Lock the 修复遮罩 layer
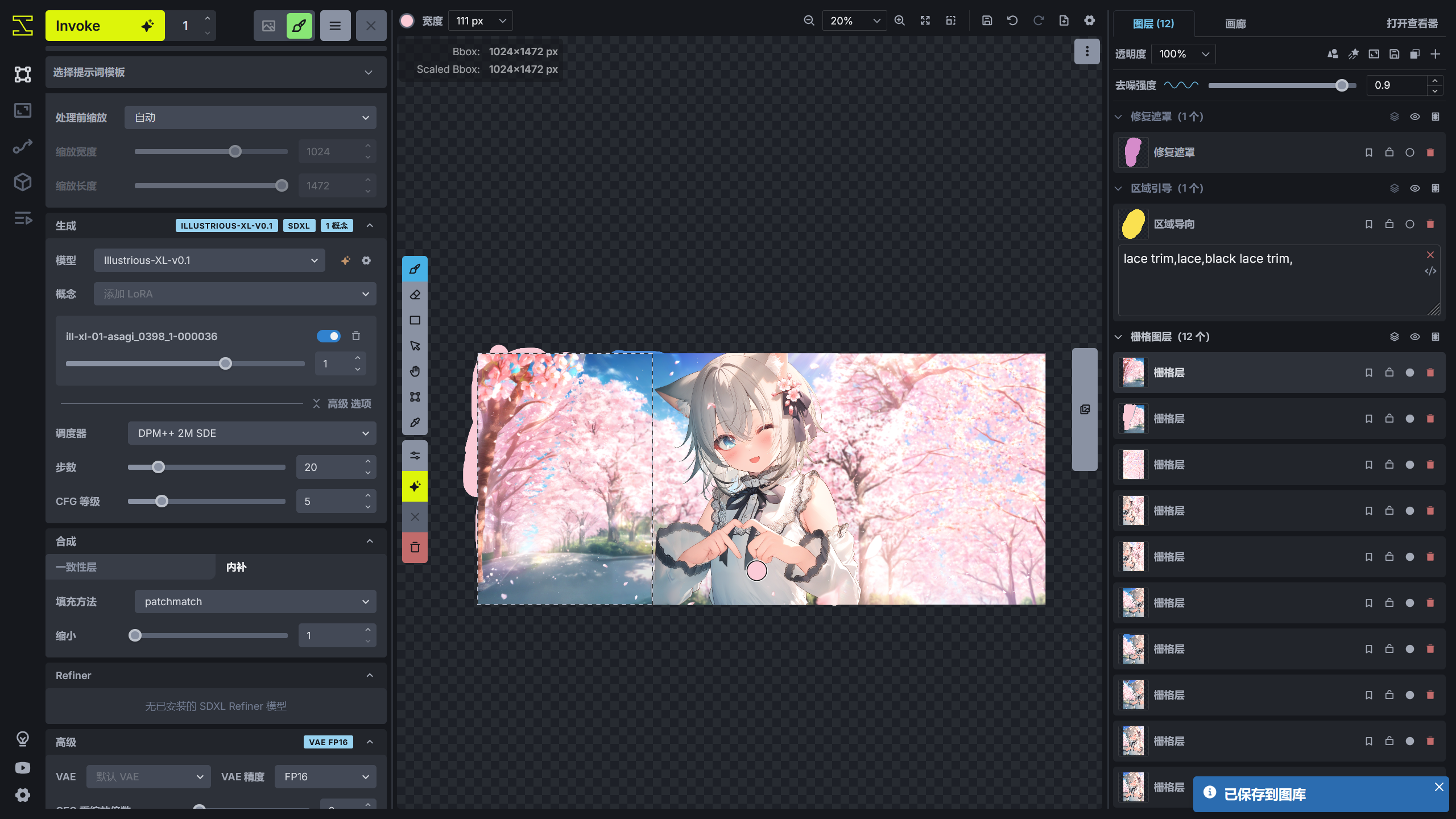Screen dimensions: 1456x819 point(1389,152)
